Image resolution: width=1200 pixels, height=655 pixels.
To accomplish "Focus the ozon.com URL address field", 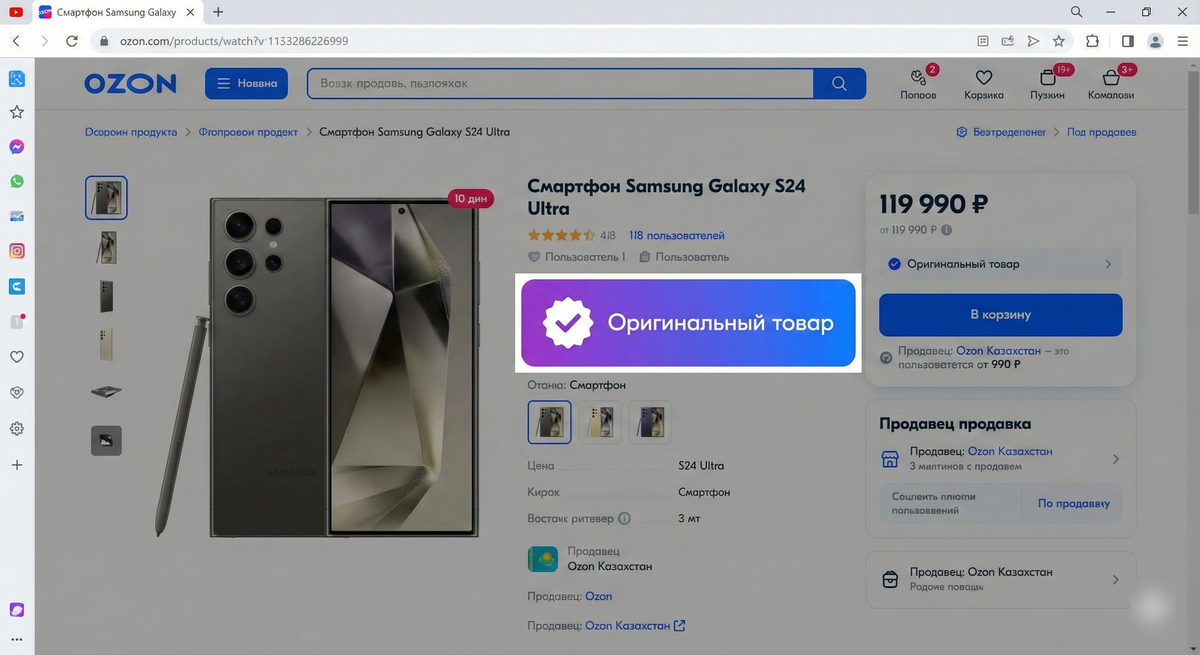I will 234,42.
